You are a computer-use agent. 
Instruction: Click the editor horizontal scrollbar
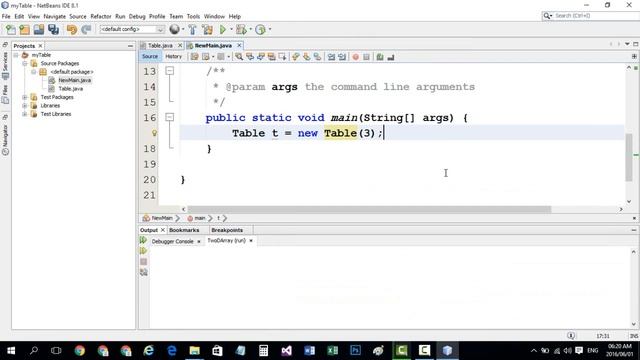[x=369, y=209]
